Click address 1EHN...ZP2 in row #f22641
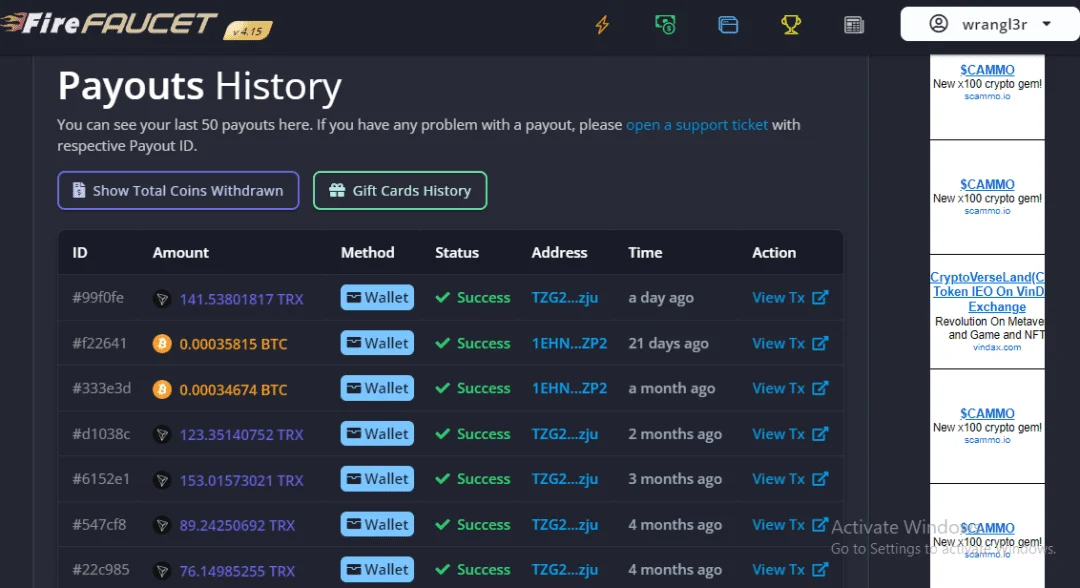1080x588 pixels. point(569,343)
